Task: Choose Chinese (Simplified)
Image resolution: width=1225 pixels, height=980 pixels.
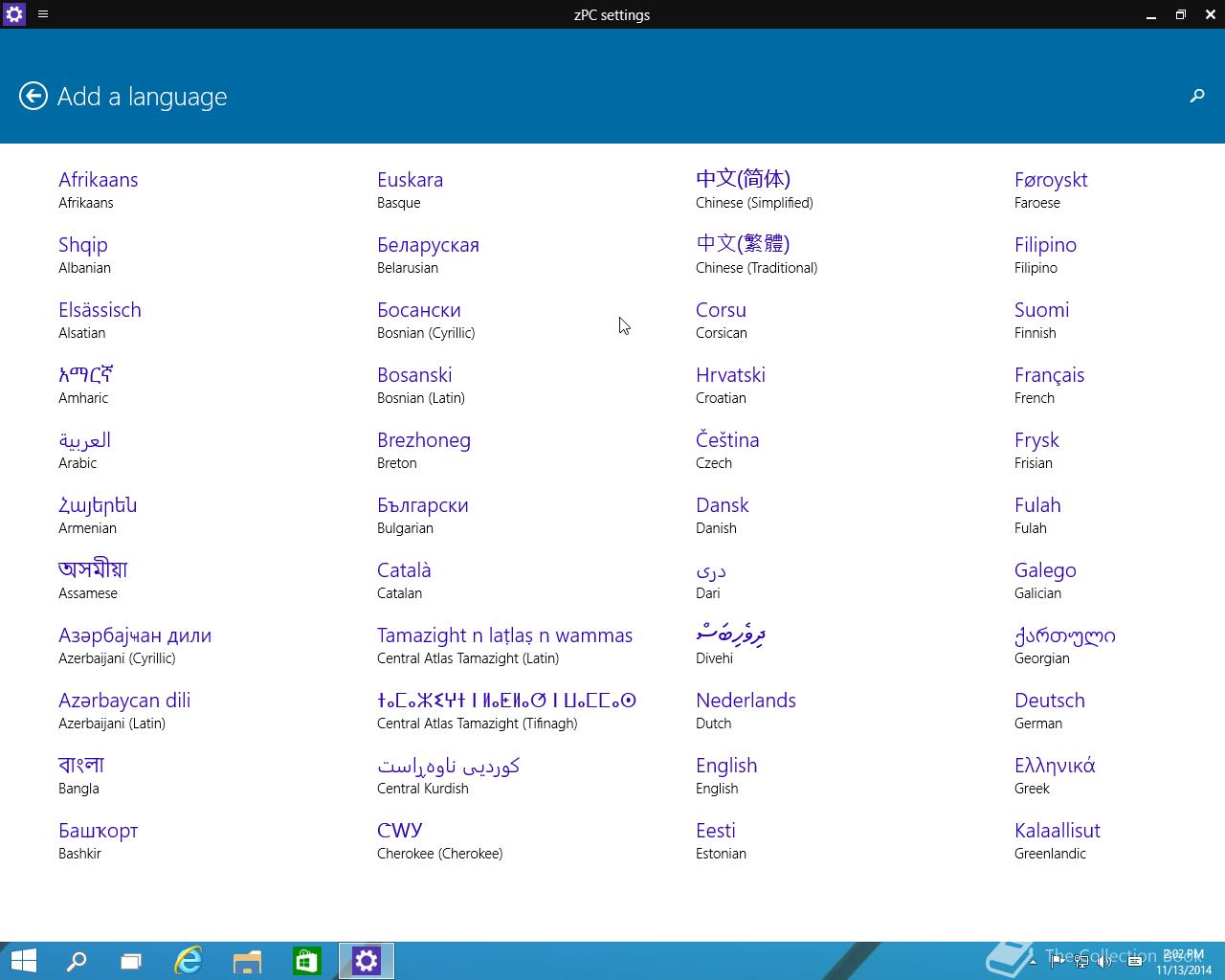Action: [x=754, y=189]
